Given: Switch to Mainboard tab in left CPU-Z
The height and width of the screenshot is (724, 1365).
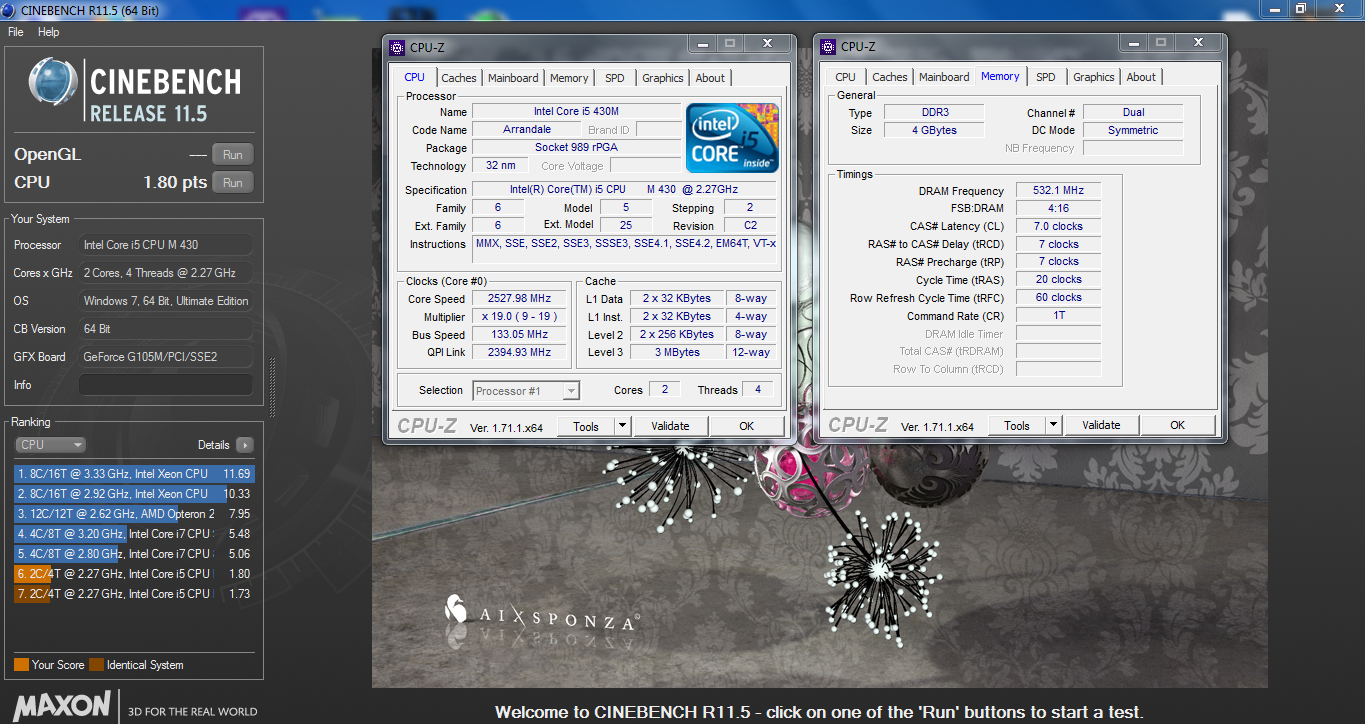Looking at the screenshot, I should pos(513,78).
